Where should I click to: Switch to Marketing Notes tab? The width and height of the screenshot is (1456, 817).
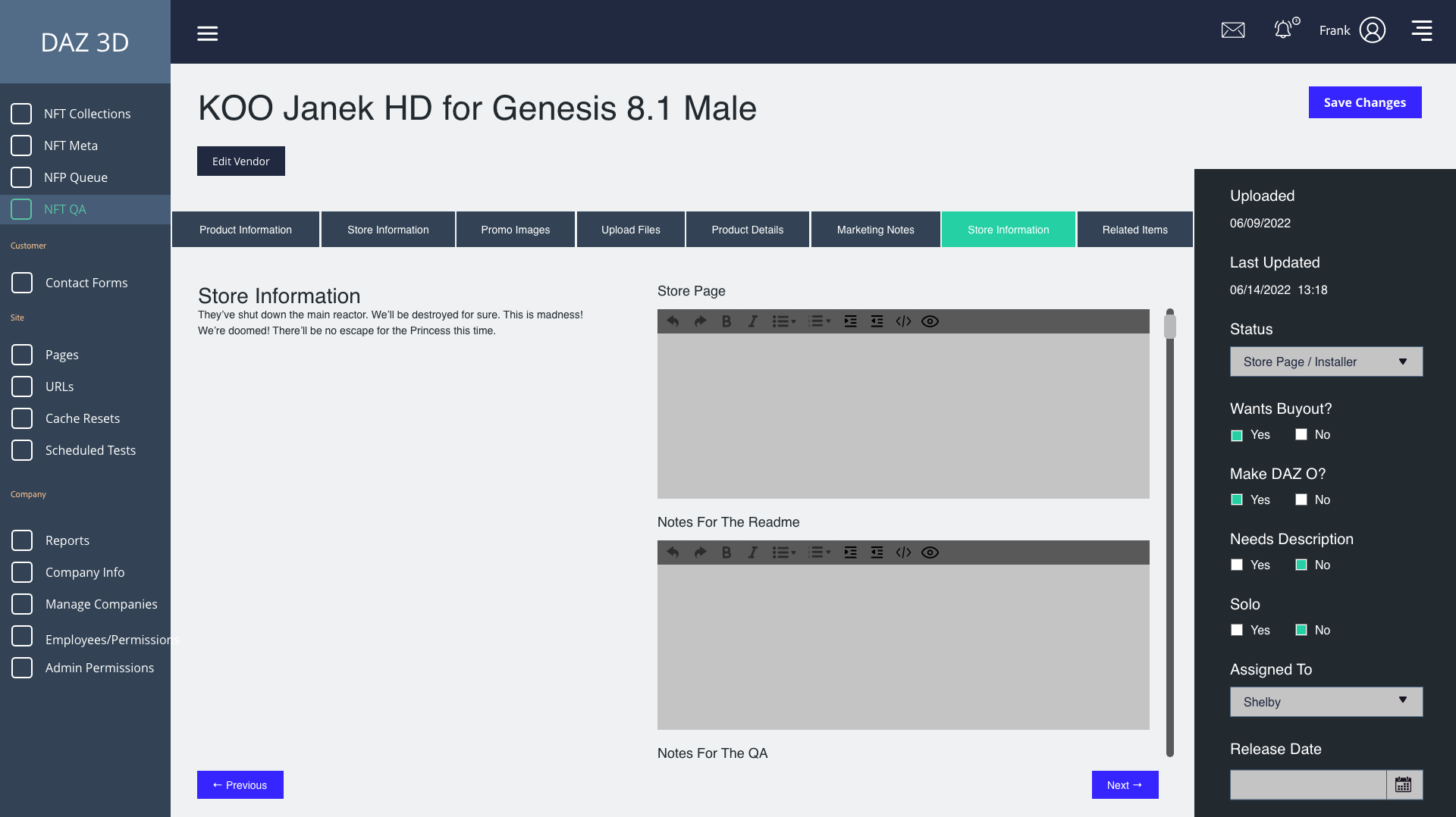[876, 230]
